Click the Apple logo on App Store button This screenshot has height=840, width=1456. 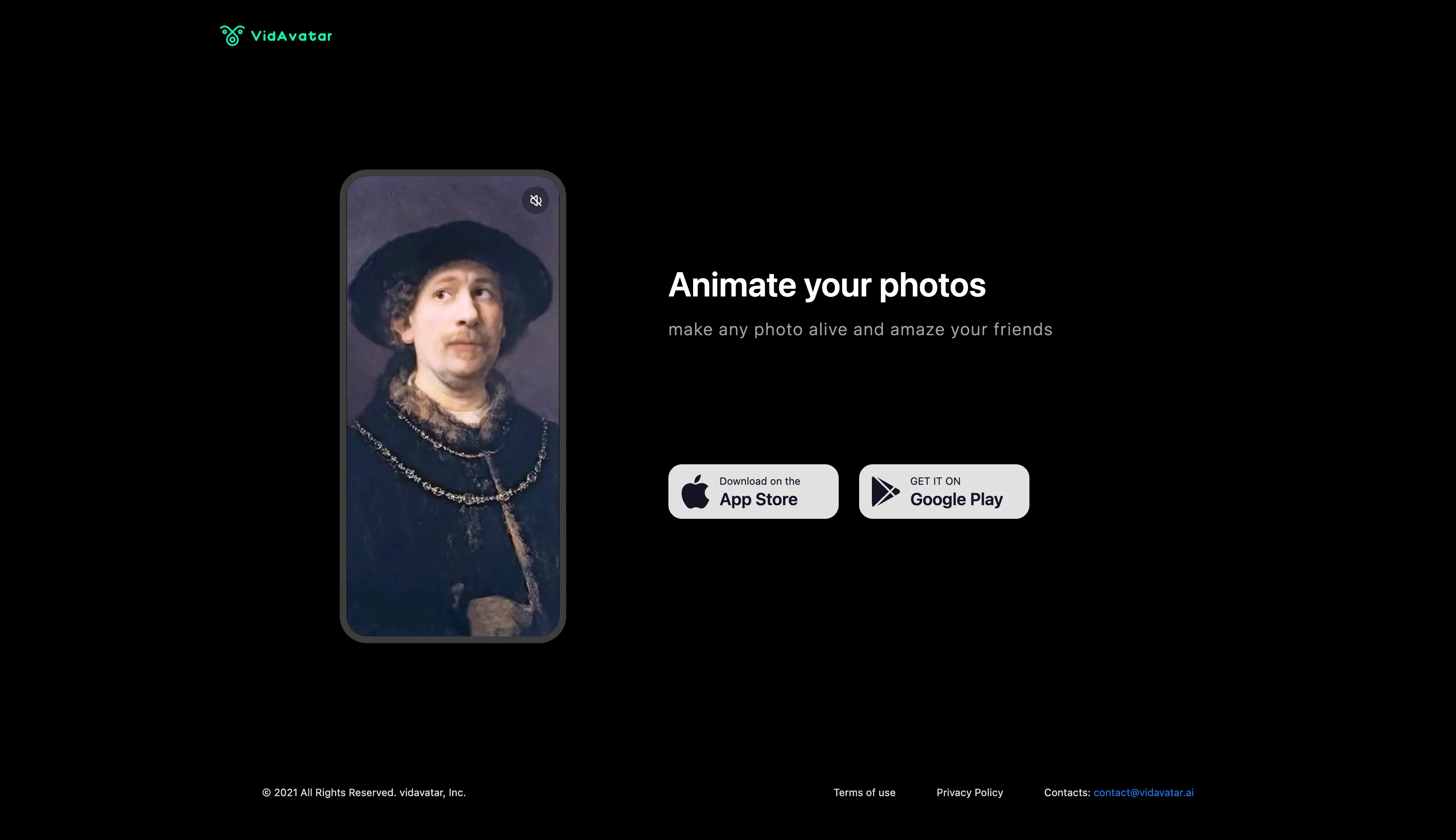(x=695, y=492)
